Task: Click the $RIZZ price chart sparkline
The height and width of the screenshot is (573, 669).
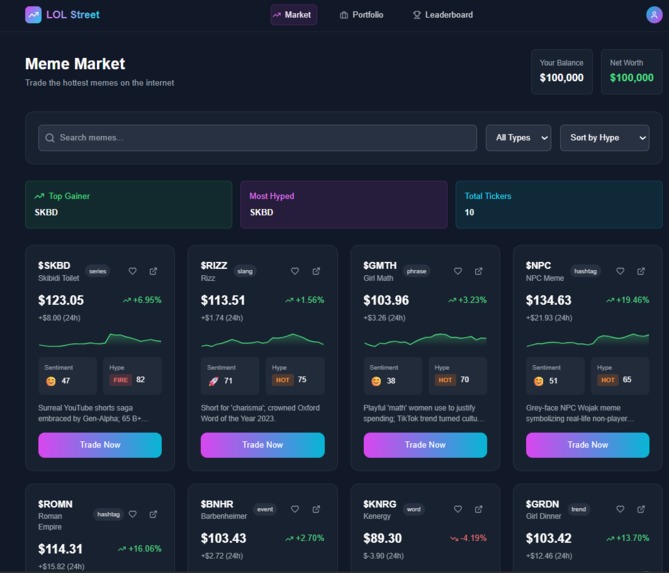Action: (262, 340)
